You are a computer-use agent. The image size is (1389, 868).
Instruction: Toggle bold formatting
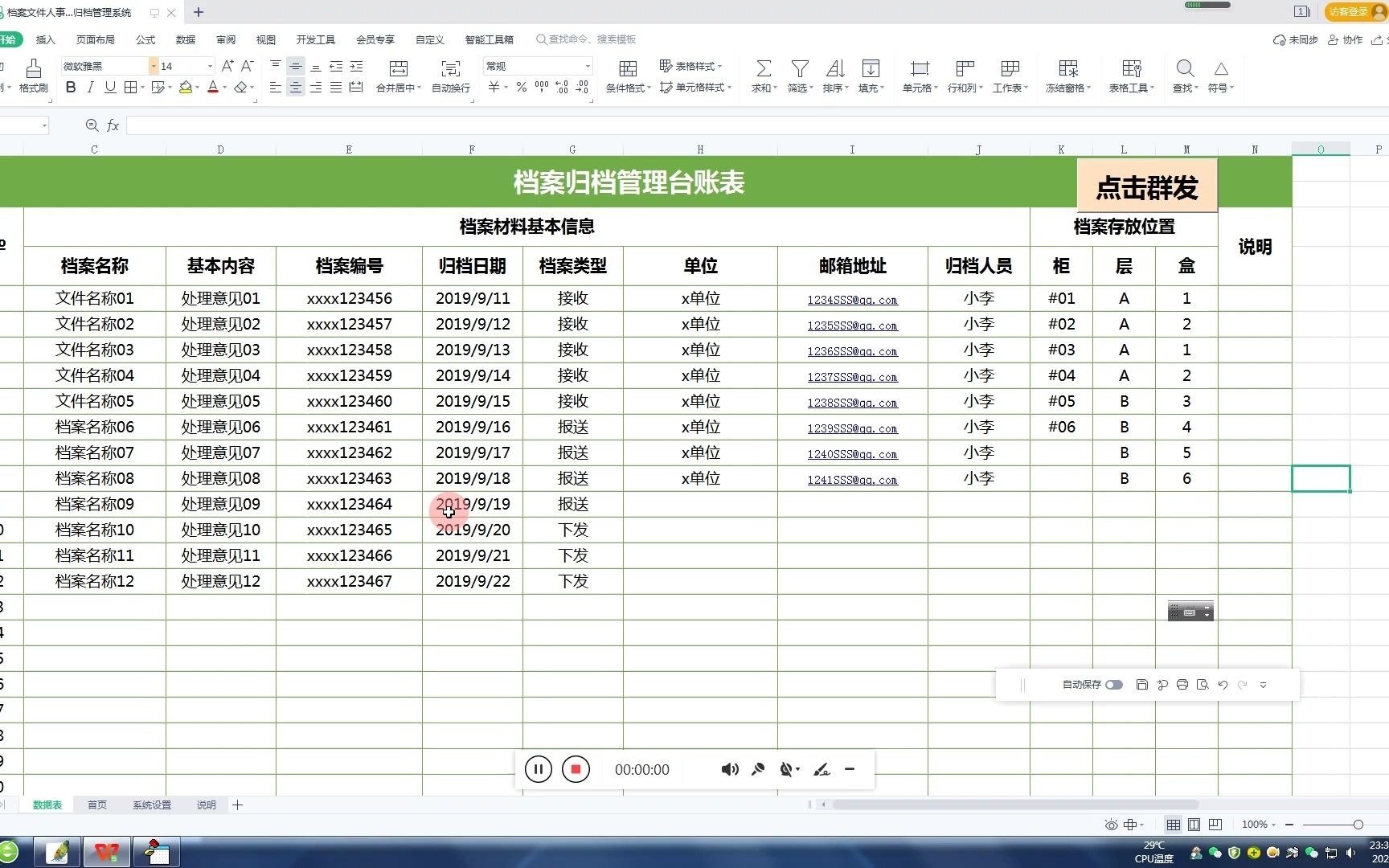click(71, 87)
